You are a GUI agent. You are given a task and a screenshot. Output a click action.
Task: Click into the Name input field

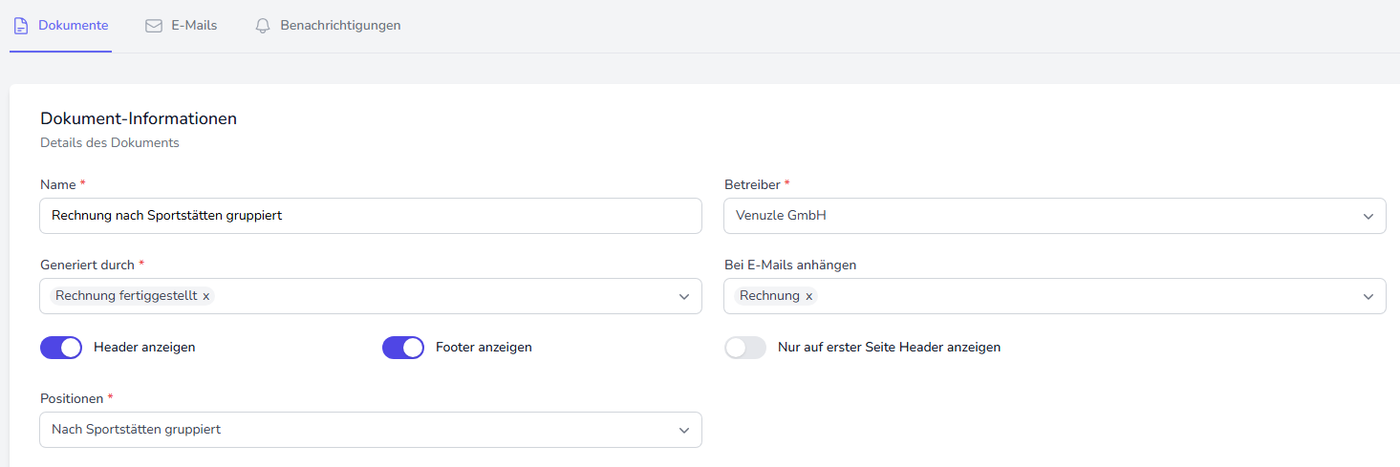coord(370,216)
